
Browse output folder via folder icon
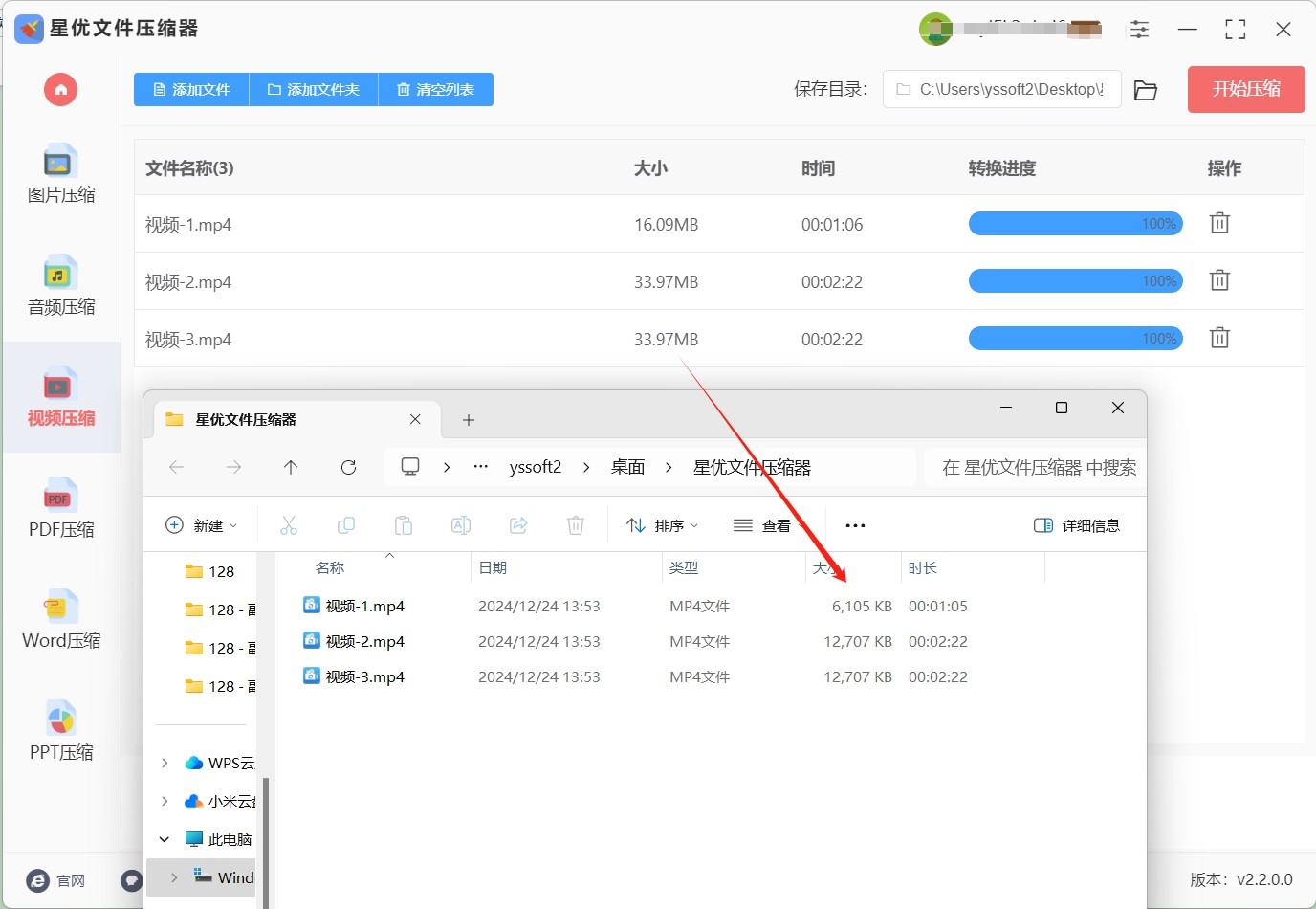[x=1145, y=90]
